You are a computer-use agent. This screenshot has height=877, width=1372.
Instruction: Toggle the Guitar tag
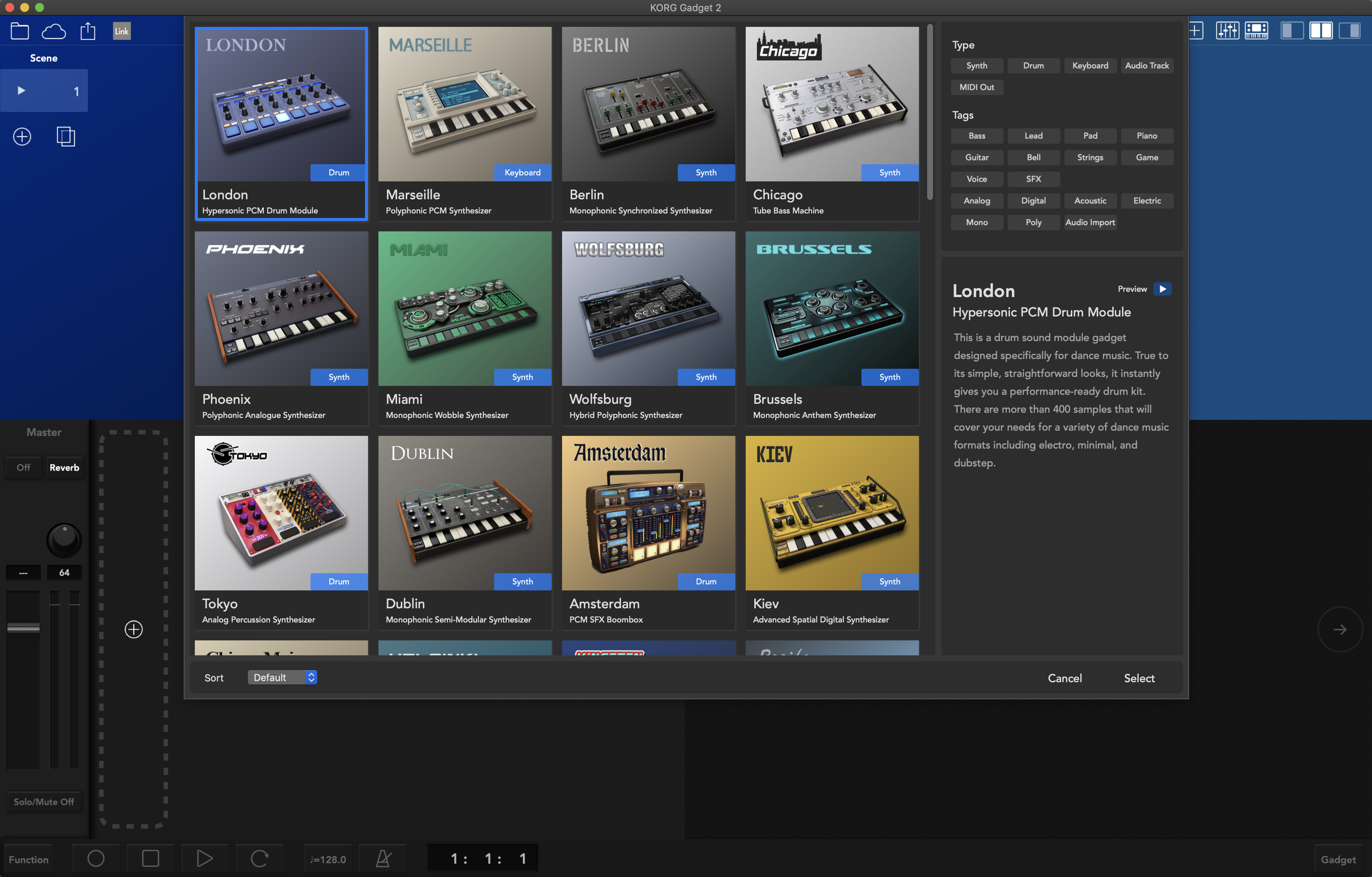(977, 157)
